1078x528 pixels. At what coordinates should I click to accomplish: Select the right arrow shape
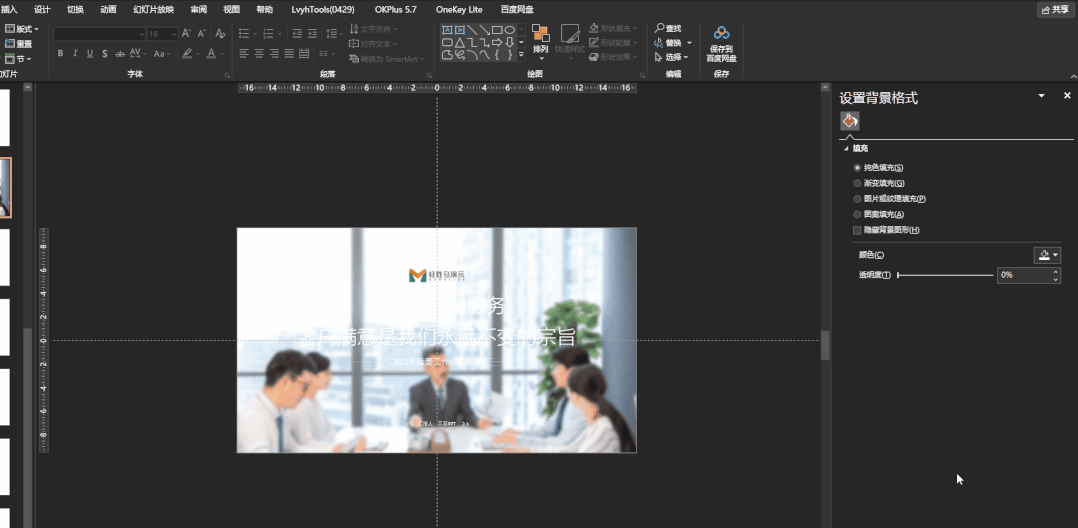[x=497, y=42]
